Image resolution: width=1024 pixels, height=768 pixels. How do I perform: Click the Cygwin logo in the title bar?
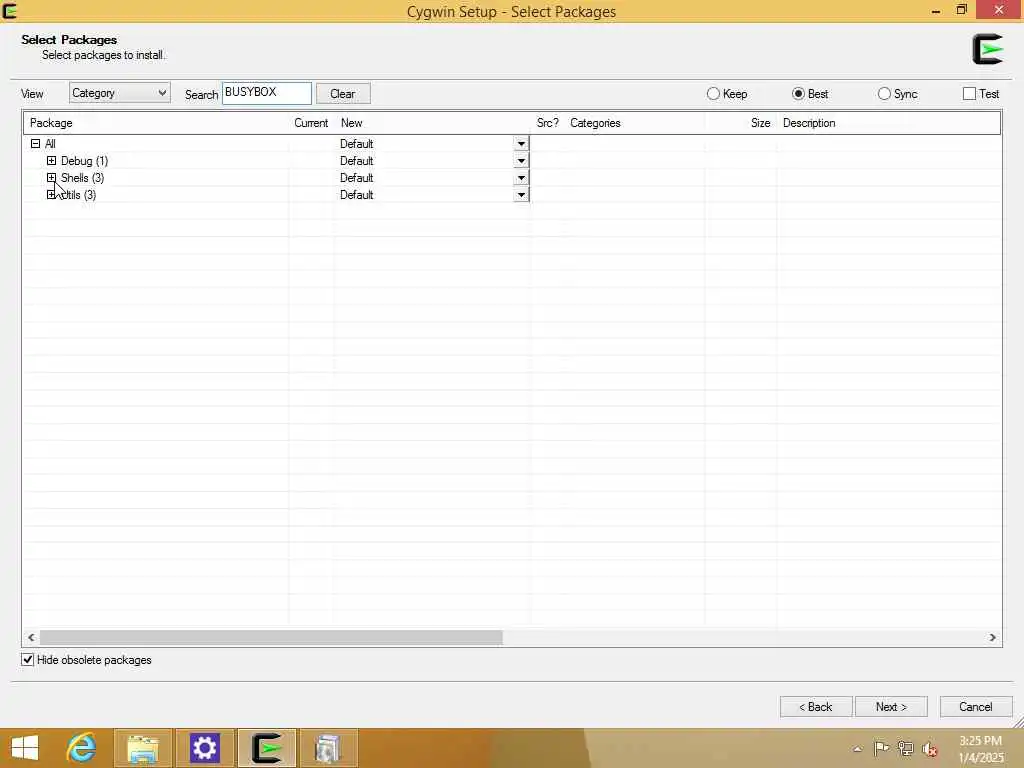[x=9, y=10]
